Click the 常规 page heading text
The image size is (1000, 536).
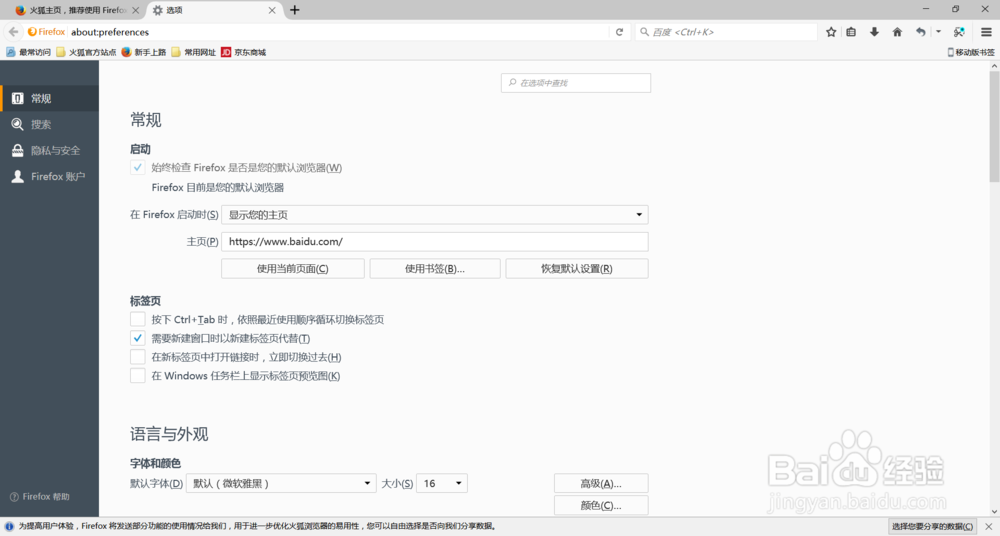pyautogui.click(x=146, y=120)
